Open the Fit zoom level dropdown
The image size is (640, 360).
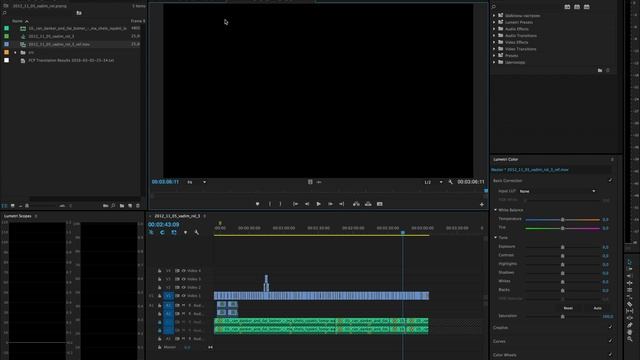point(197,182)
